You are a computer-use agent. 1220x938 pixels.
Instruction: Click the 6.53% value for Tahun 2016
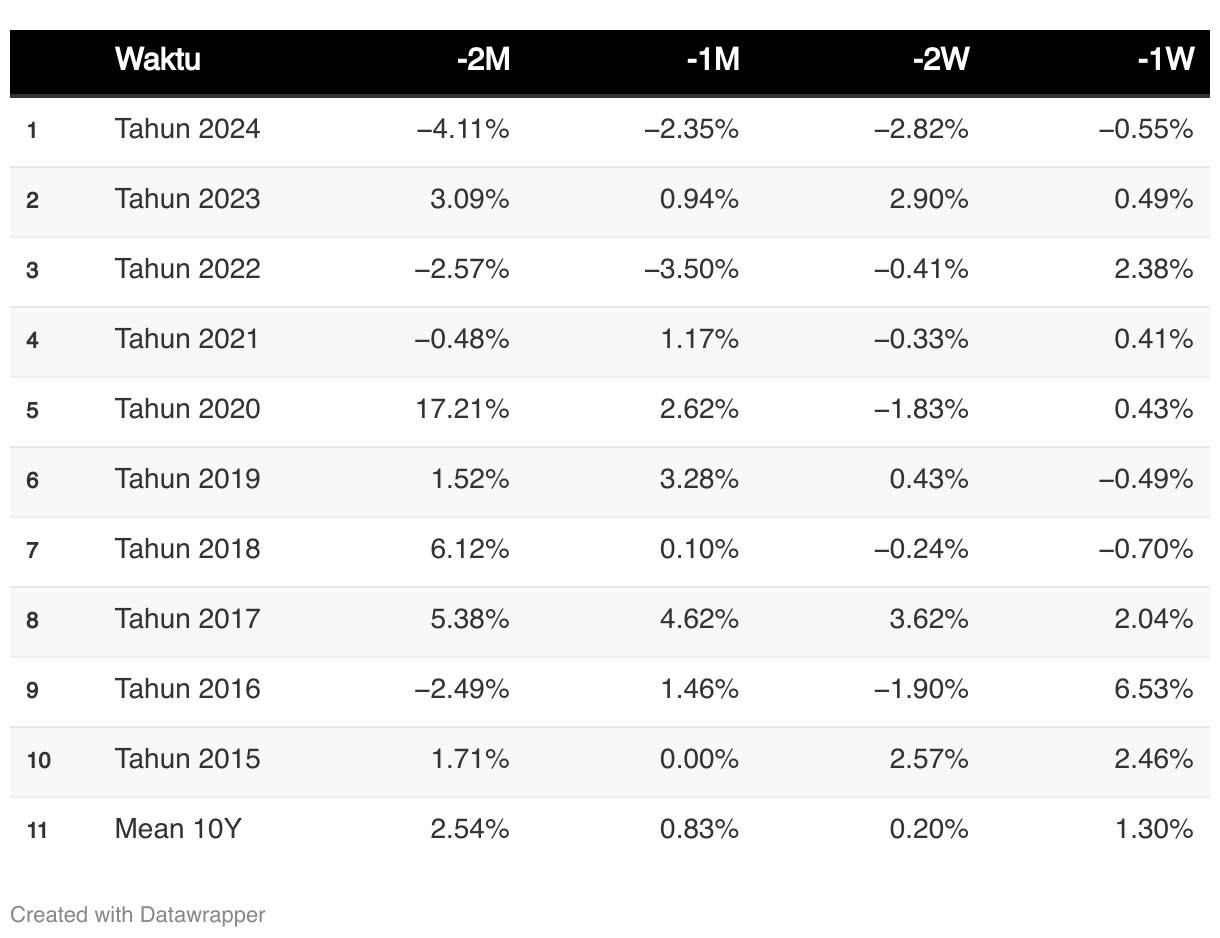click(1154, 689)
